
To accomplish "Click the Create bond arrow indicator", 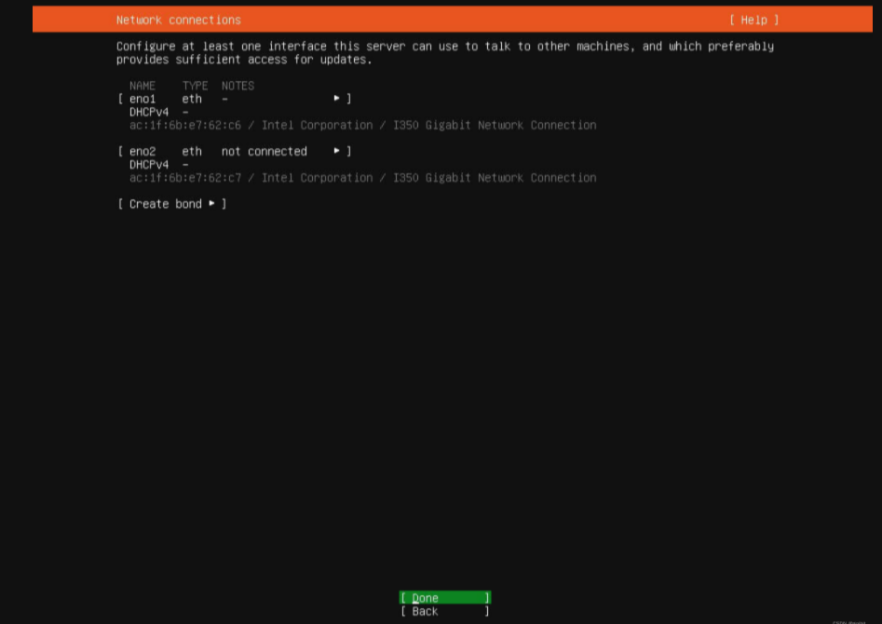I will (212, 204).
